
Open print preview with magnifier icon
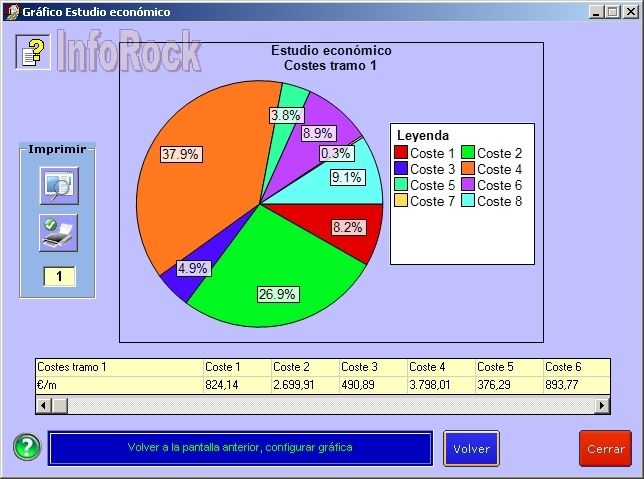click(58, 186)
